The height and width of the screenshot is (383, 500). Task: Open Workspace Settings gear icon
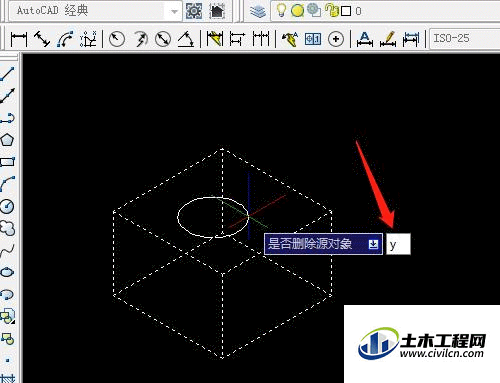[194, 11]
